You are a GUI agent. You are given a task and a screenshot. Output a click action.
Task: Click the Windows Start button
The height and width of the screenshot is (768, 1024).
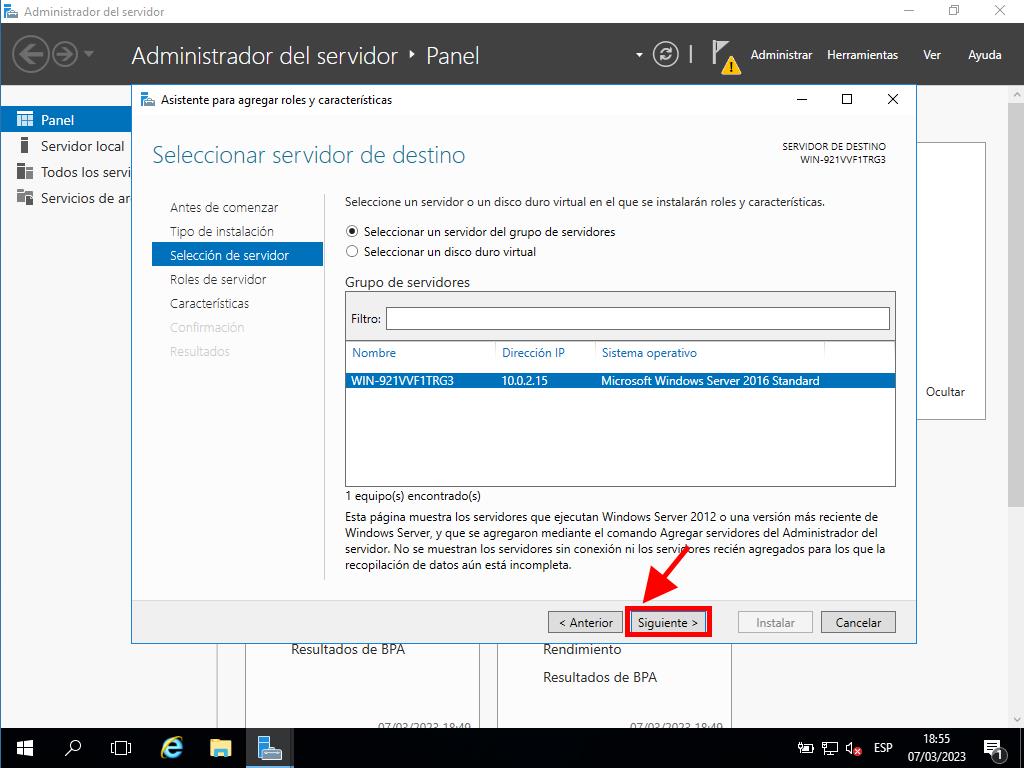click(24, 747)
